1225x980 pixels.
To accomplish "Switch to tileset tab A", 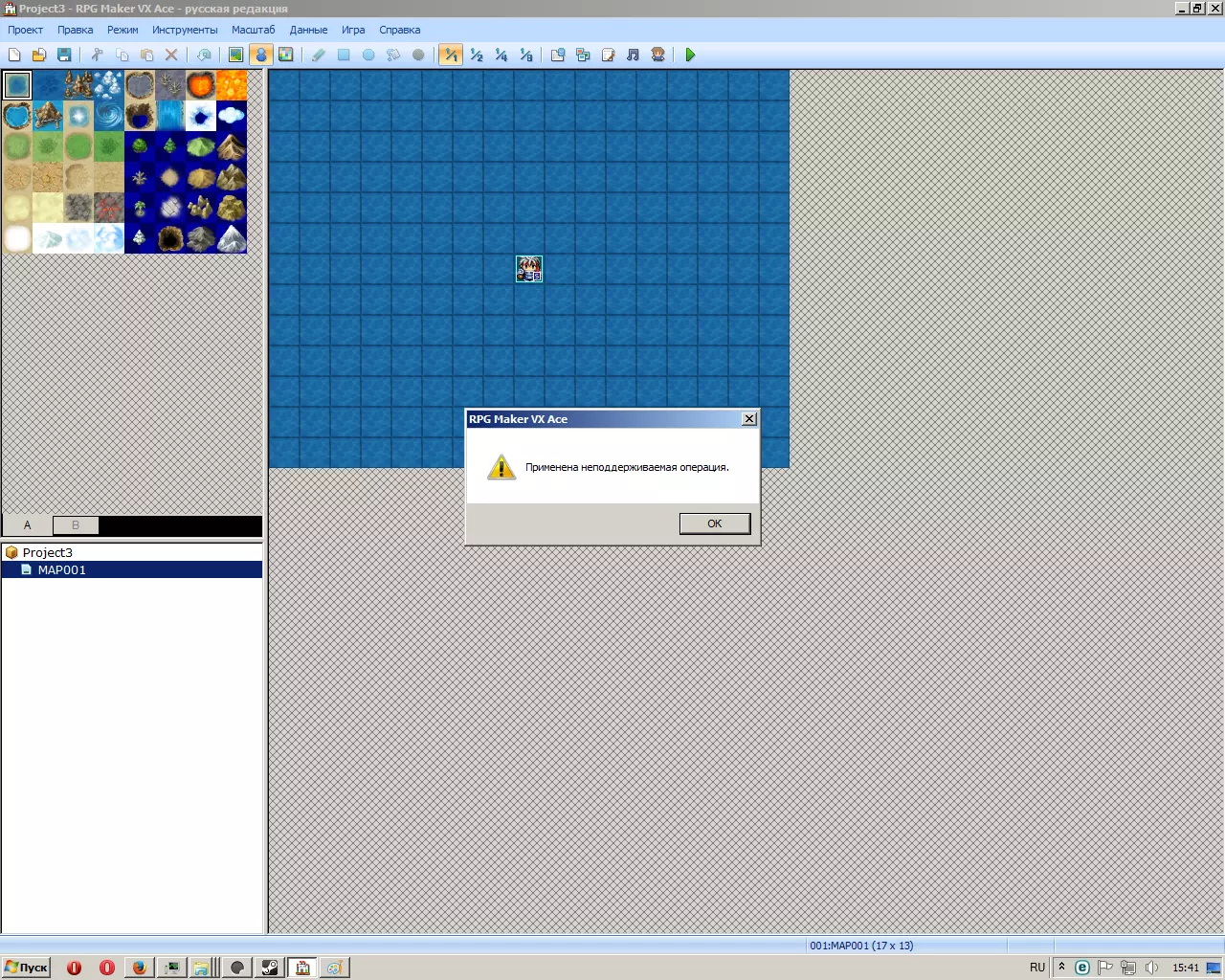I will [27, 525].
